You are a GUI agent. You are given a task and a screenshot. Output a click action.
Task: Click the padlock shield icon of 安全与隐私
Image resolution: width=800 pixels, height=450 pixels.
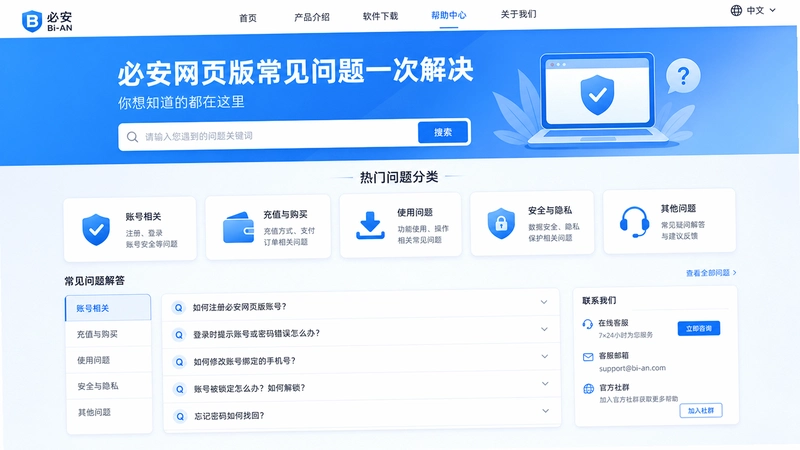[x=501, y=223]
